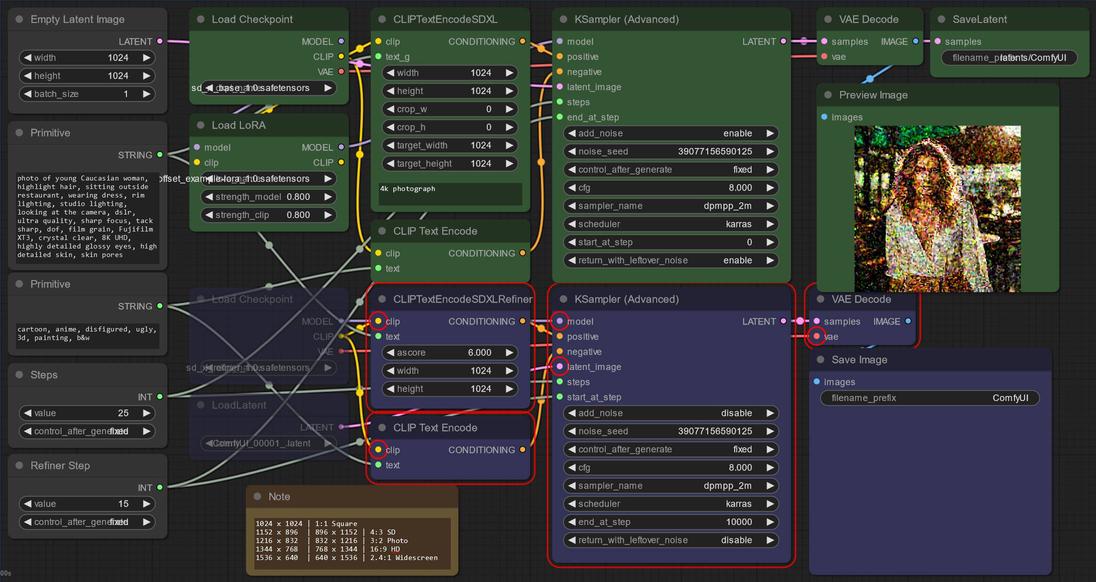Collapse the Note node via its title dot

[257, 497]
